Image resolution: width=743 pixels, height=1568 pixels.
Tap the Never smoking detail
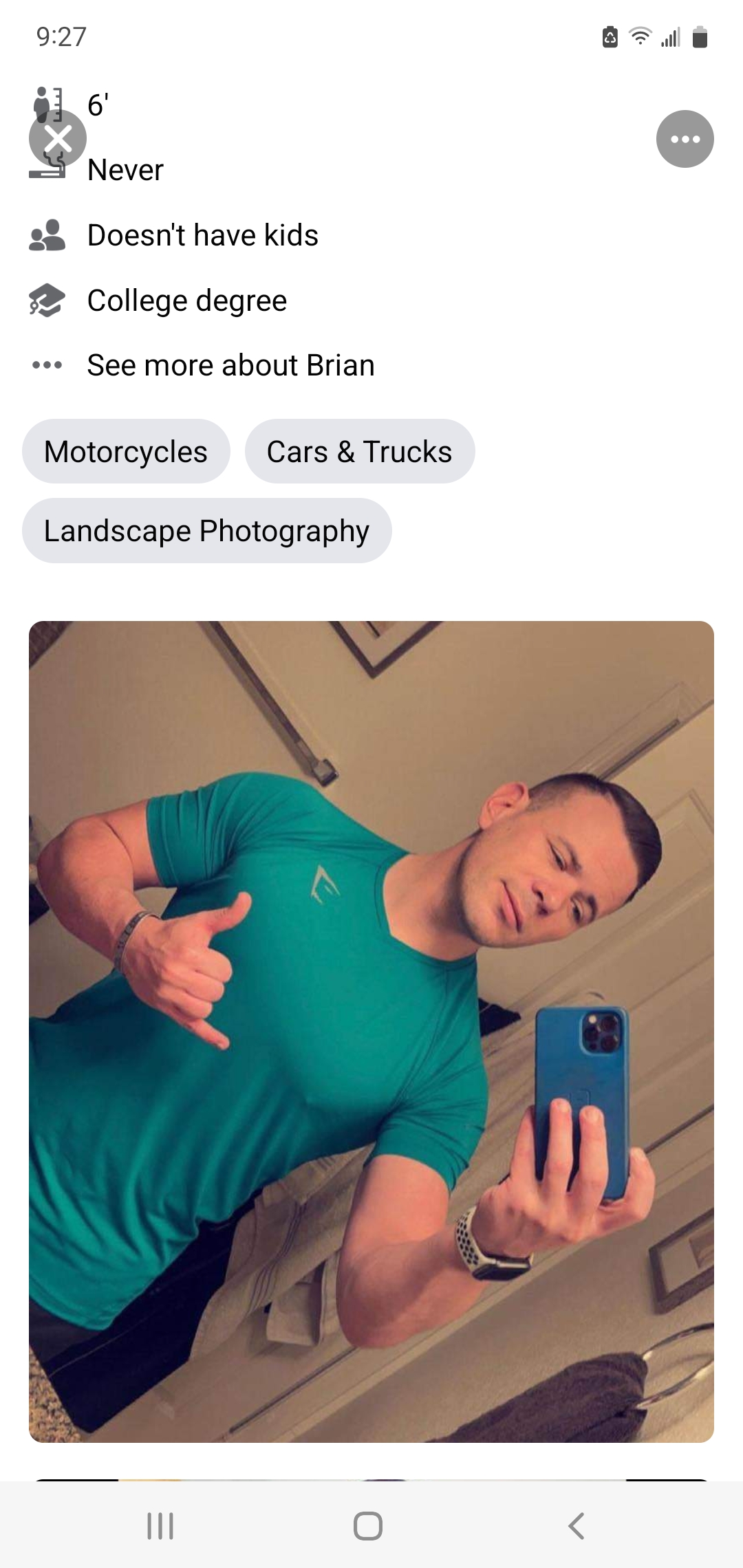click(x=126, y=170)
